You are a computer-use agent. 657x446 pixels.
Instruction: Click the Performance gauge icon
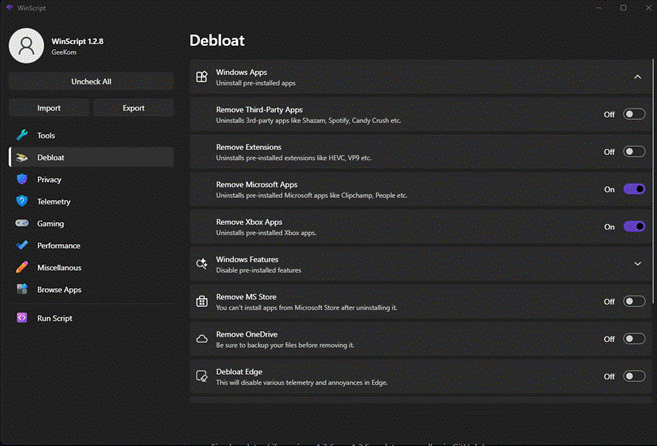tap(22, 245)
